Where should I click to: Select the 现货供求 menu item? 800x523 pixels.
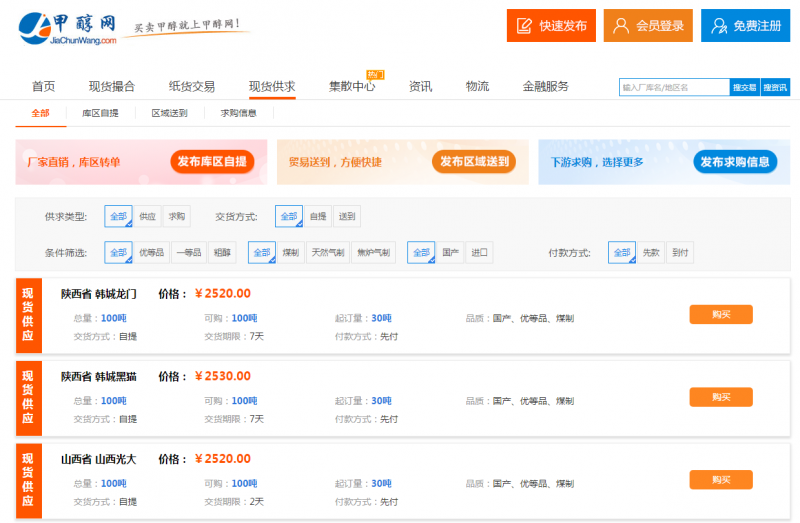[272, 86]
